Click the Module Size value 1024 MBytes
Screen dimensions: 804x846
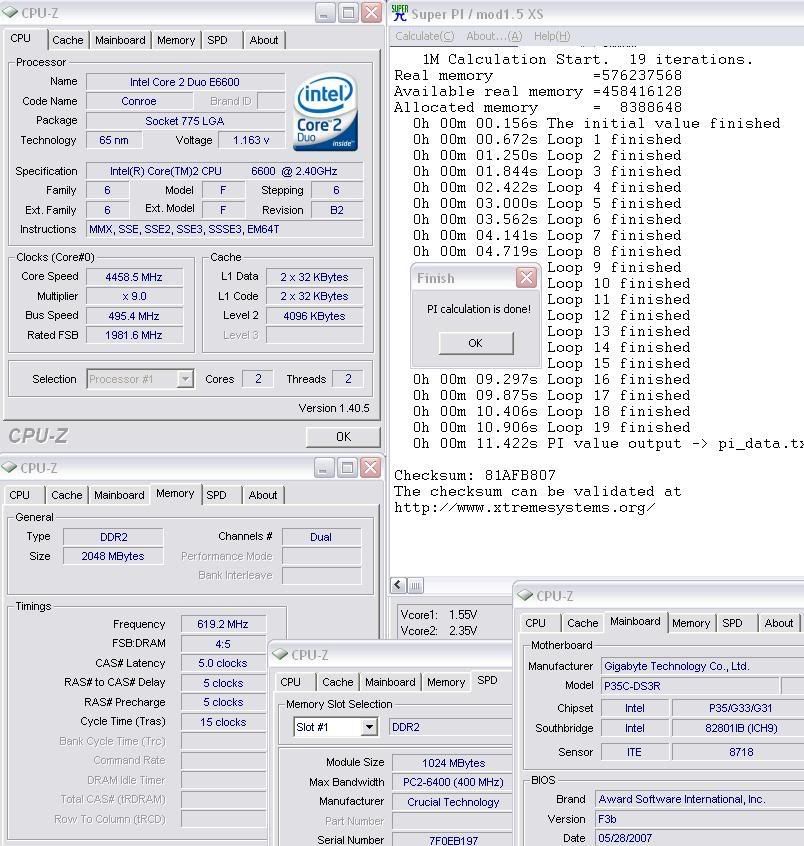[x=452, y=763]
